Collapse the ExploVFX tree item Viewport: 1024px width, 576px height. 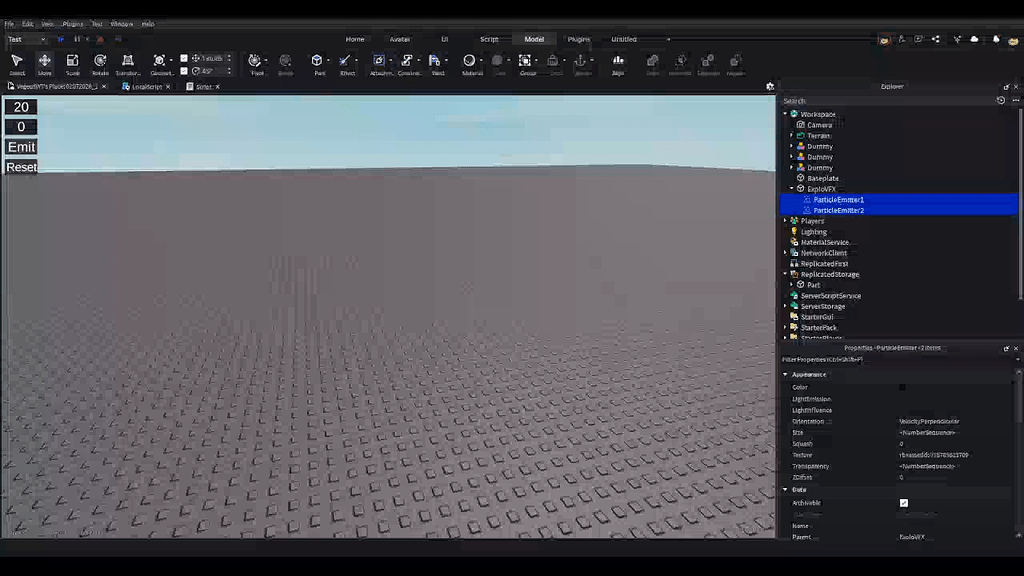coord(789,189)
